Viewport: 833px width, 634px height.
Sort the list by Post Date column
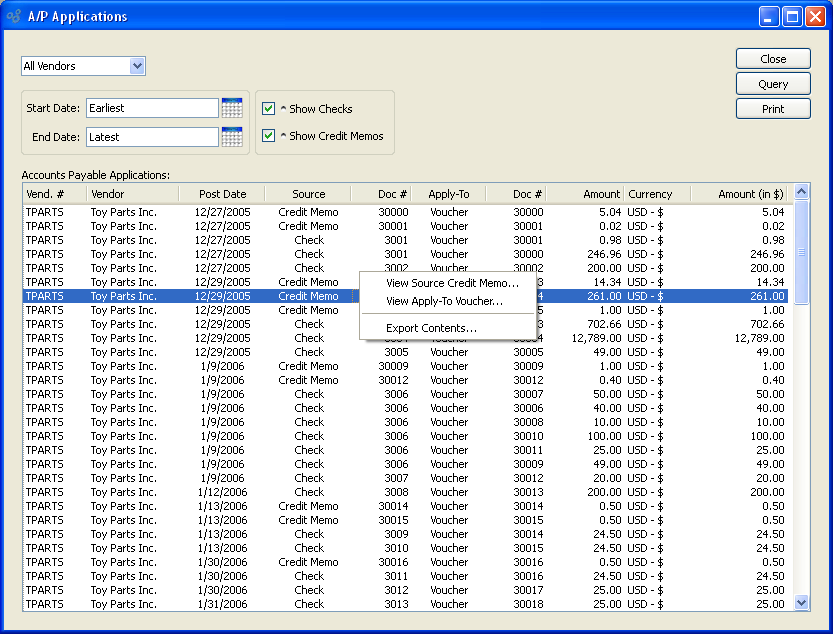[222, 194]
